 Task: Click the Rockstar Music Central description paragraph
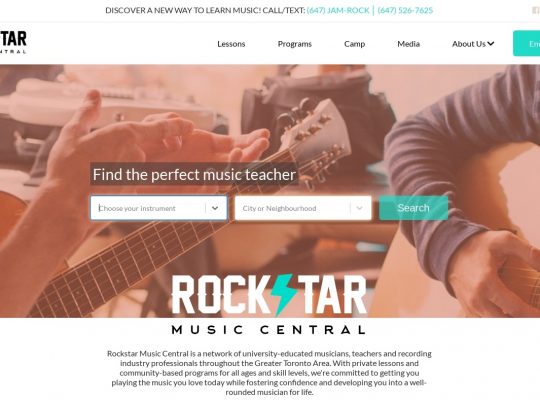(269, 373)
